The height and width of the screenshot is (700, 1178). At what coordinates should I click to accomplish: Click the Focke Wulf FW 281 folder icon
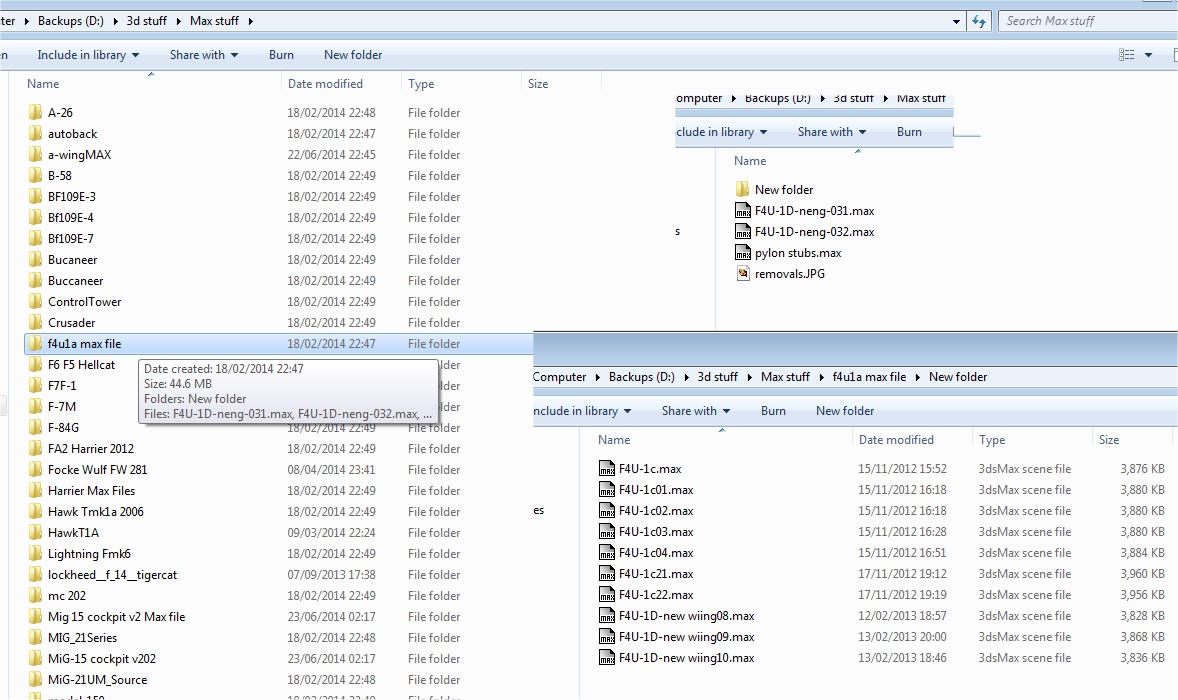(35, 470)
